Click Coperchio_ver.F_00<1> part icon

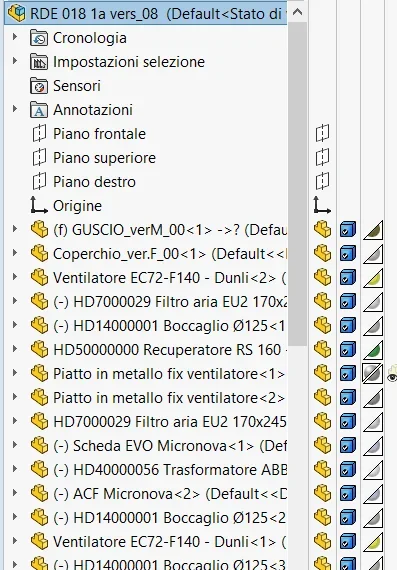[39, 253]
